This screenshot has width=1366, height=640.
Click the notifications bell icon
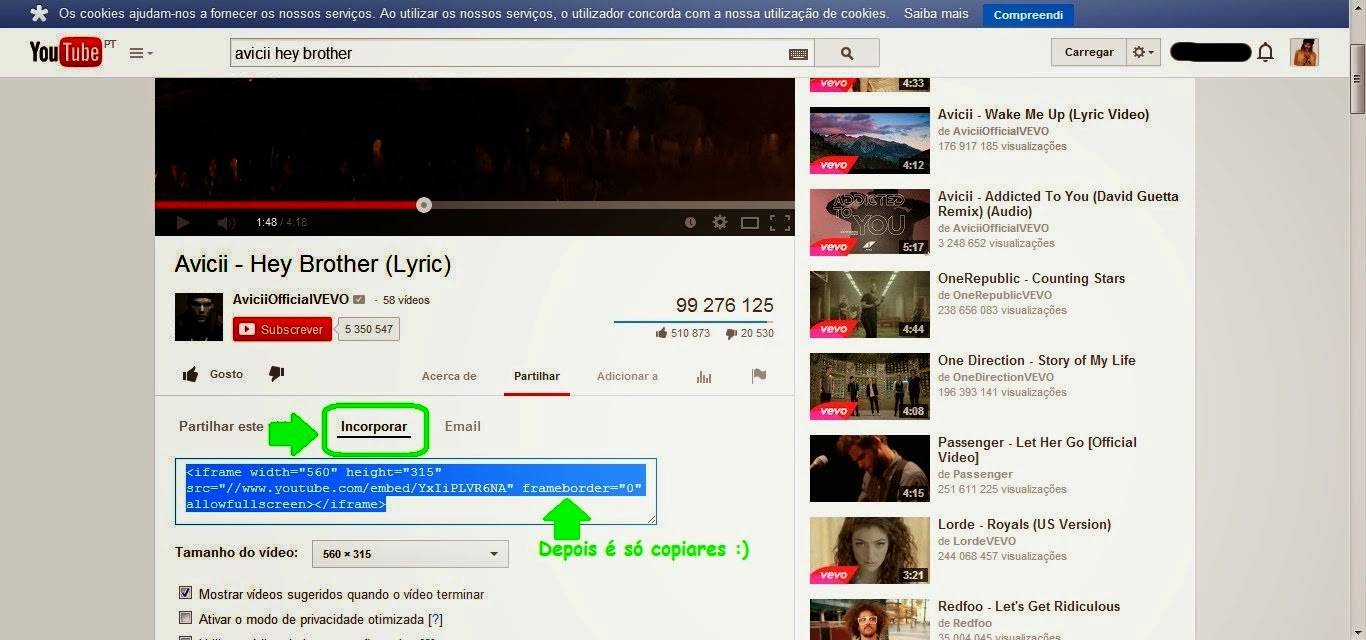(1265, 53)
